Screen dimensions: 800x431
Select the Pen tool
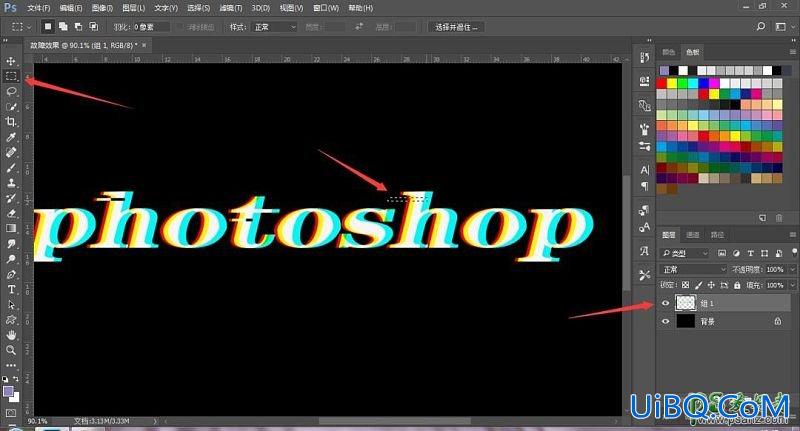(x=11, y=274)
